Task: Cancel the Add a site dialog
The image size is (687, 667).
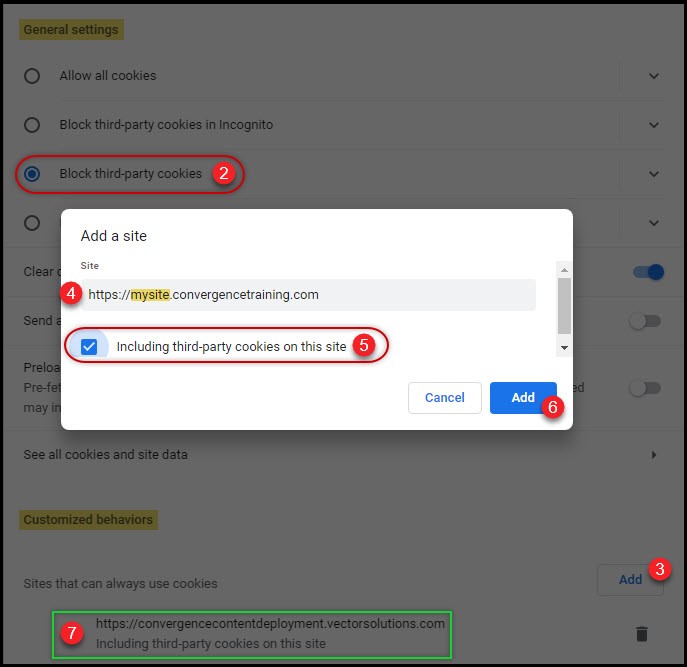Action: pos(445,398)
